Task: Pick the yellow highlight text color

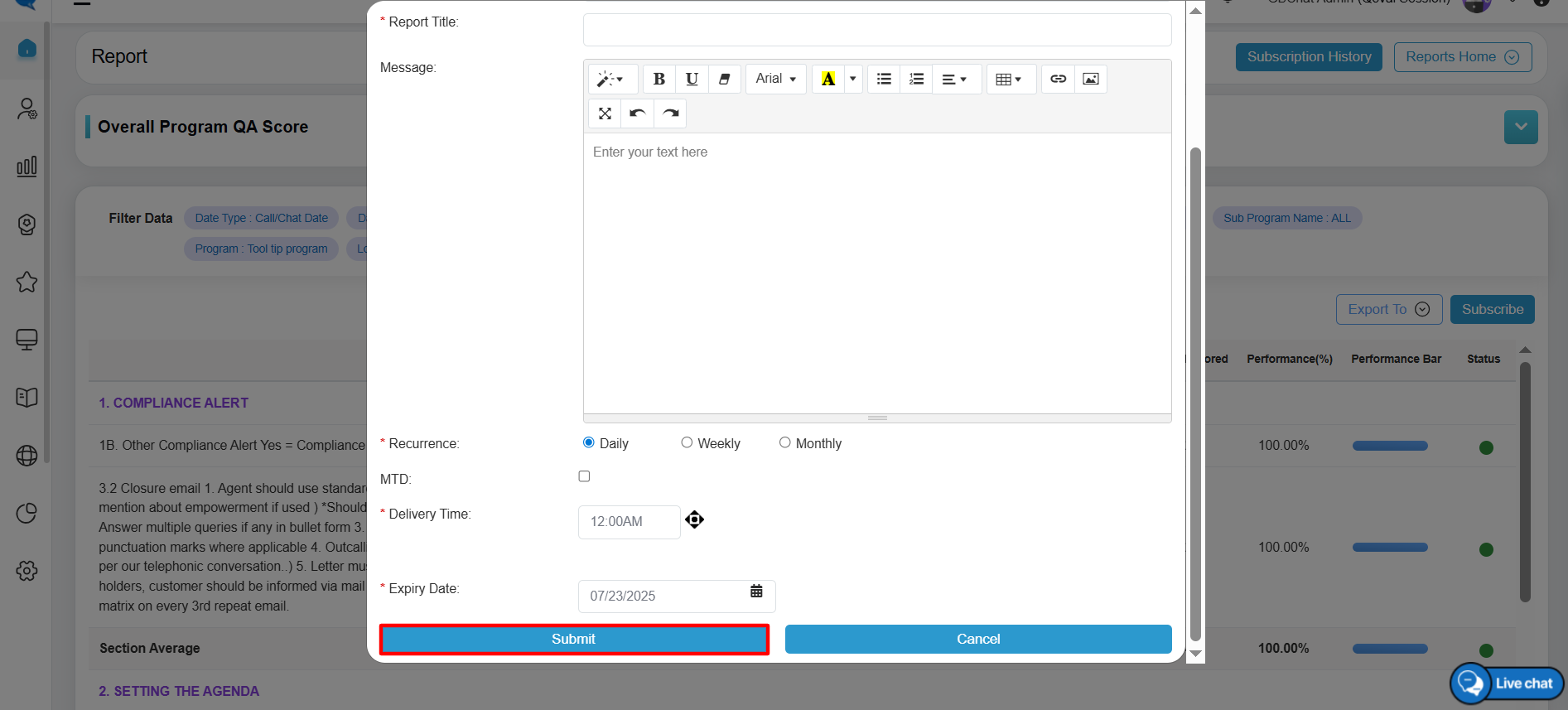Action: [827, 79]
